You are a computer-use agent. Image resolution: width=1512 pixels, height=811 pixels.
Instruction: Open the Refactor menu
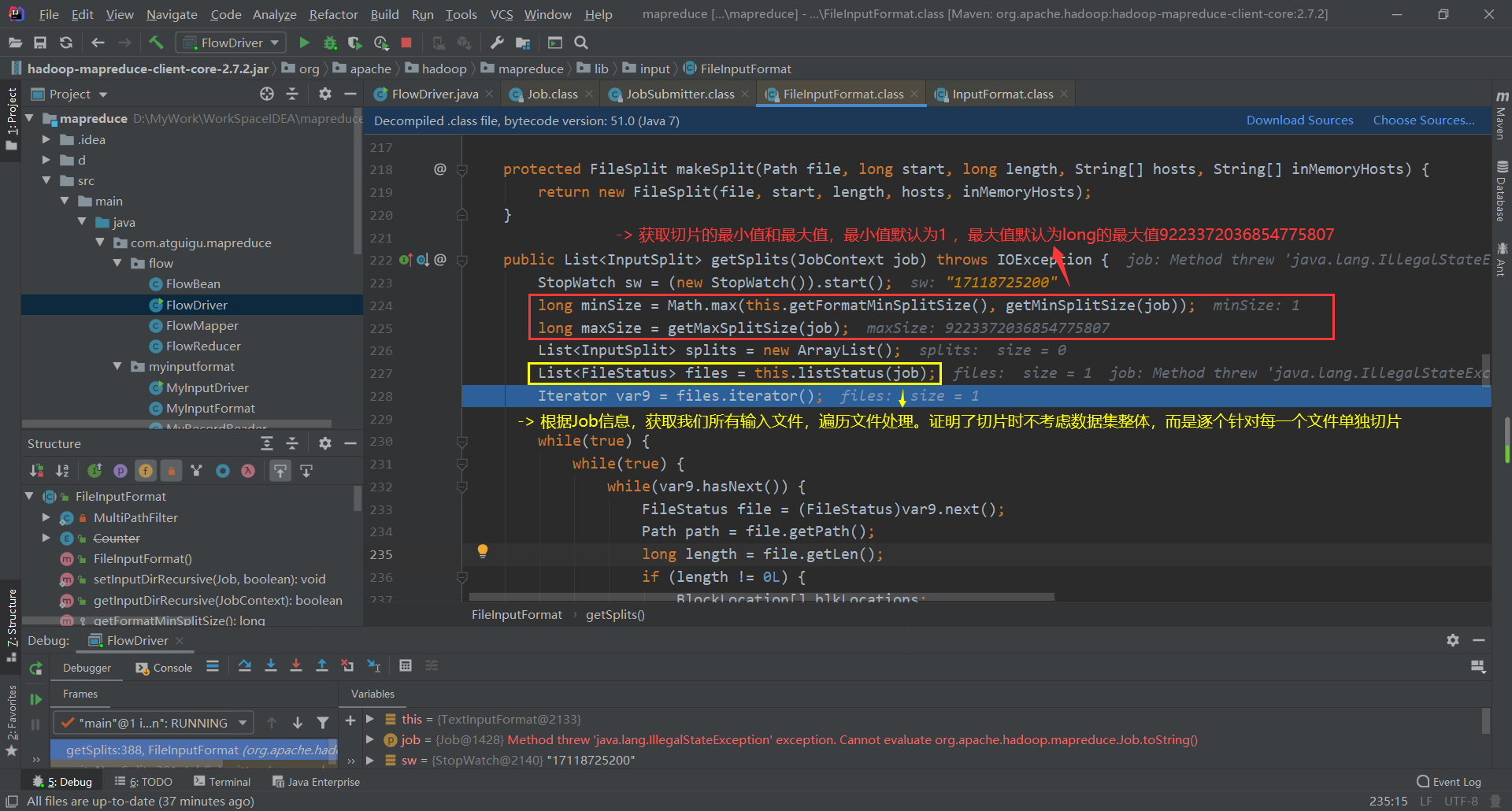coord(333,14)
